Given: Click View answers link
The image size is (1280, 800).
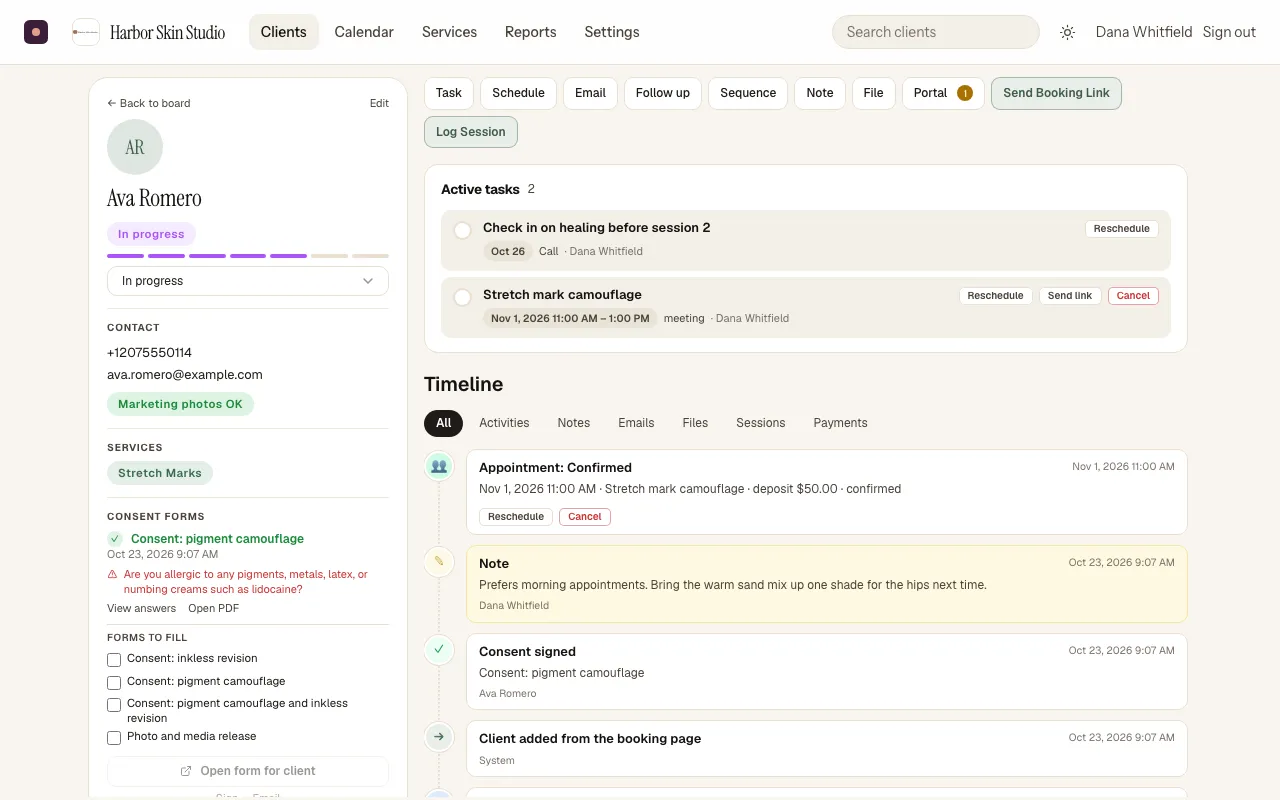Looking at the screenshot, I should tap(141, 608).
